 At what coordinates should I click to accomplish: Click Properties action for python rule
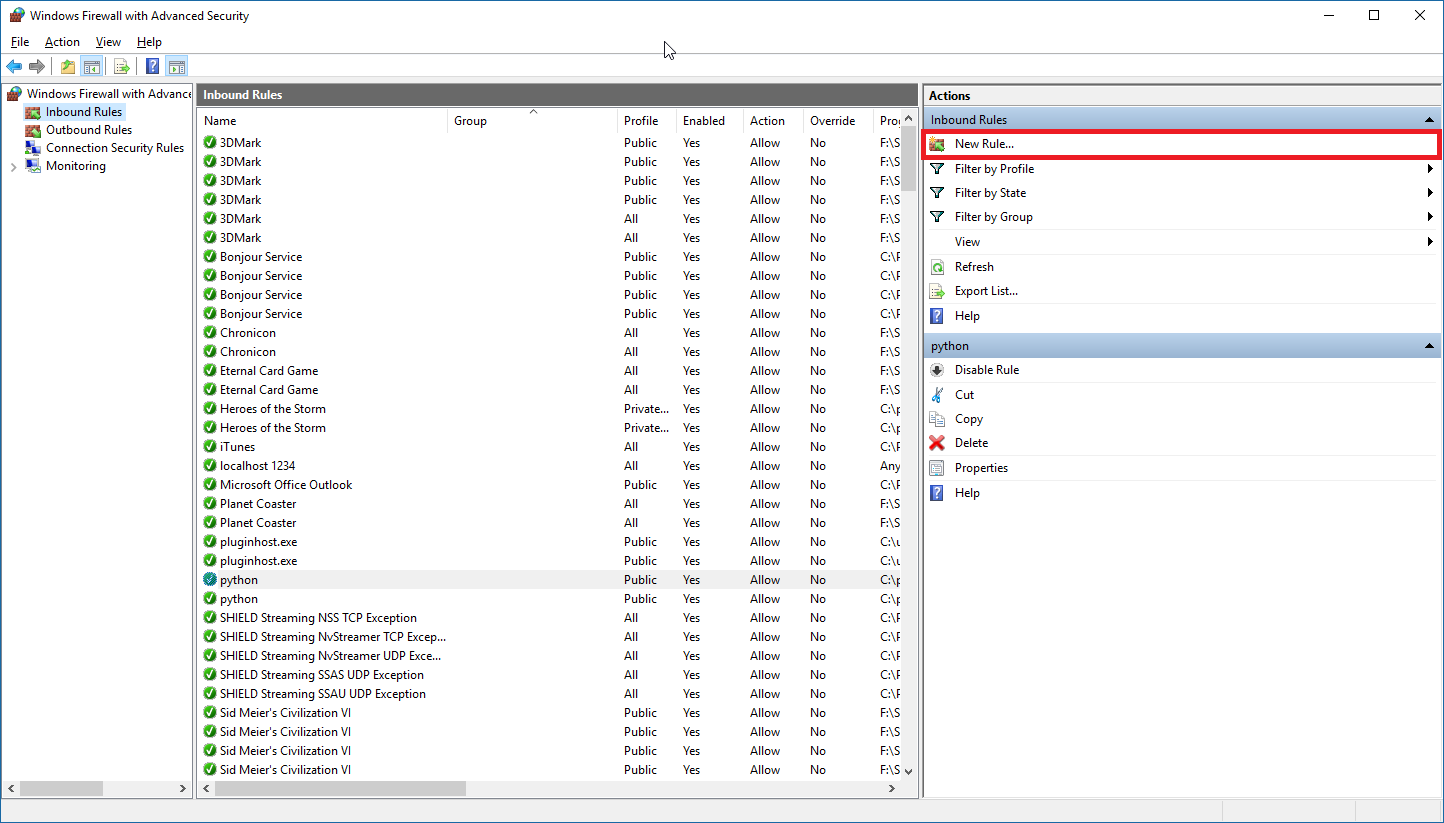(x=981, y=468)
